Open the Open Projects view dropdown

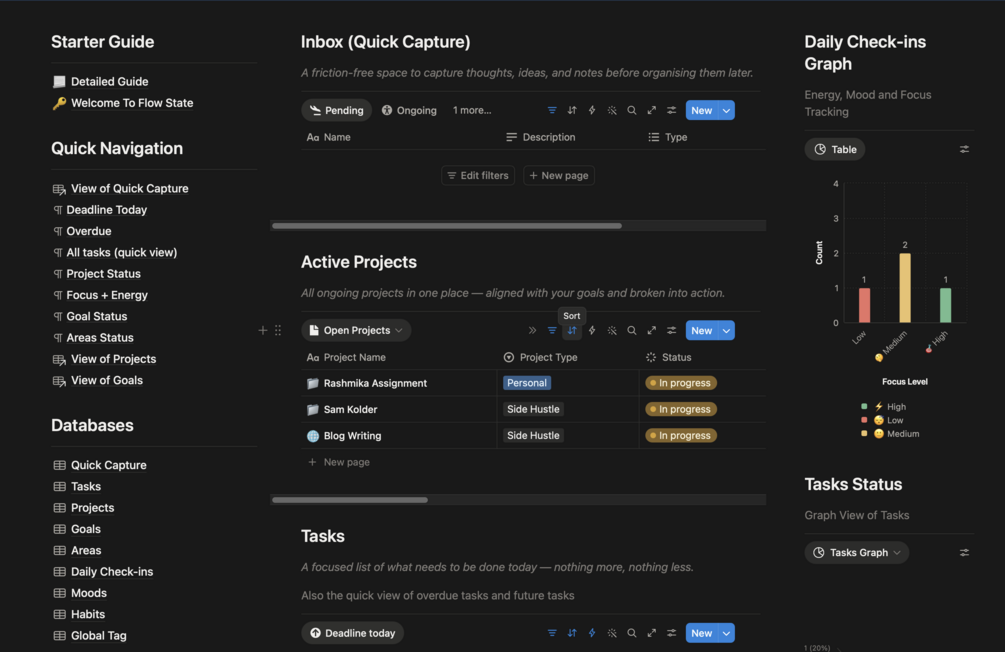356,330
